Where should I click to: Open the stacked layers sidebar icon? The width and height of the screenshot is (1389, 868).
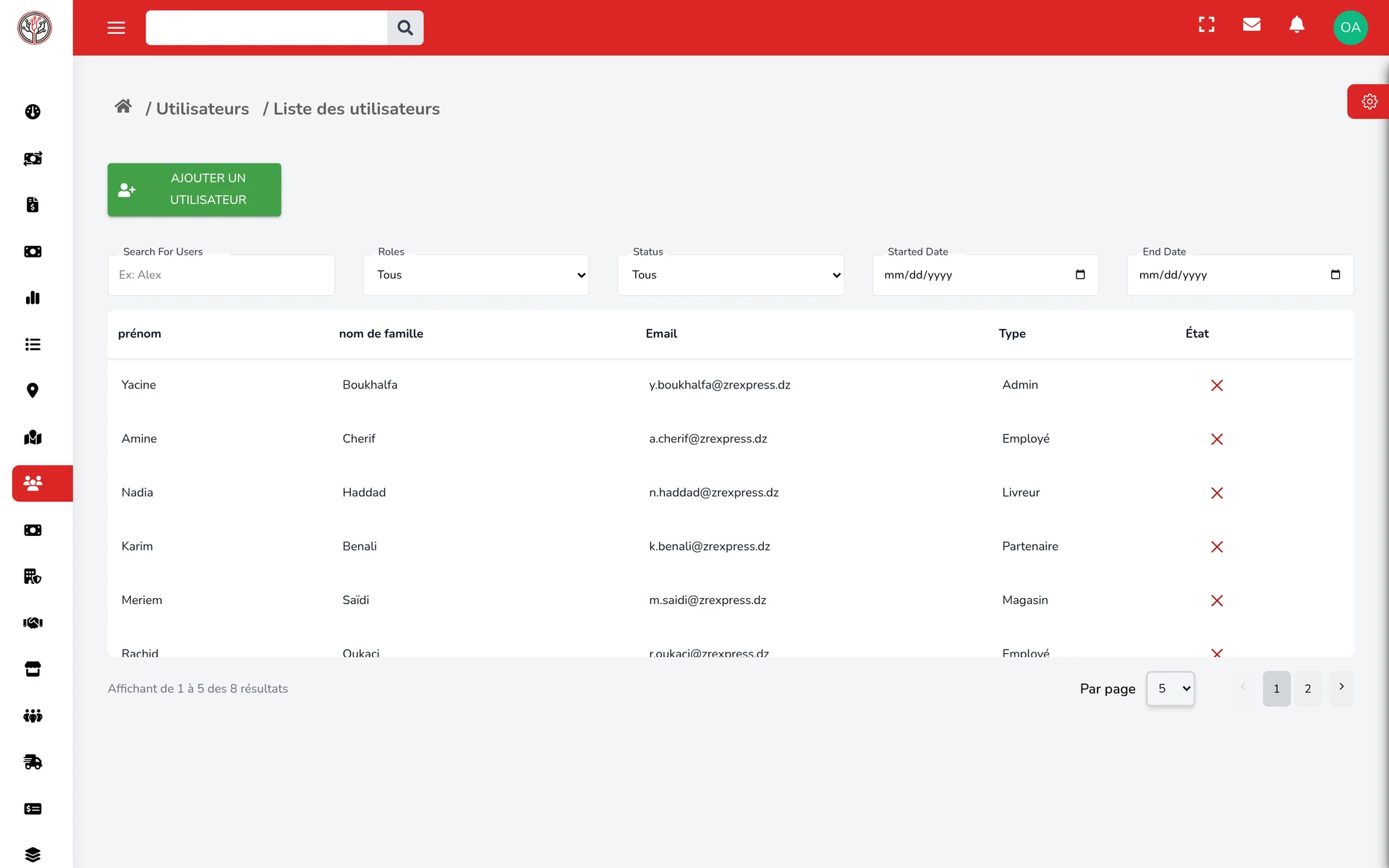click(x=33, y=855)
